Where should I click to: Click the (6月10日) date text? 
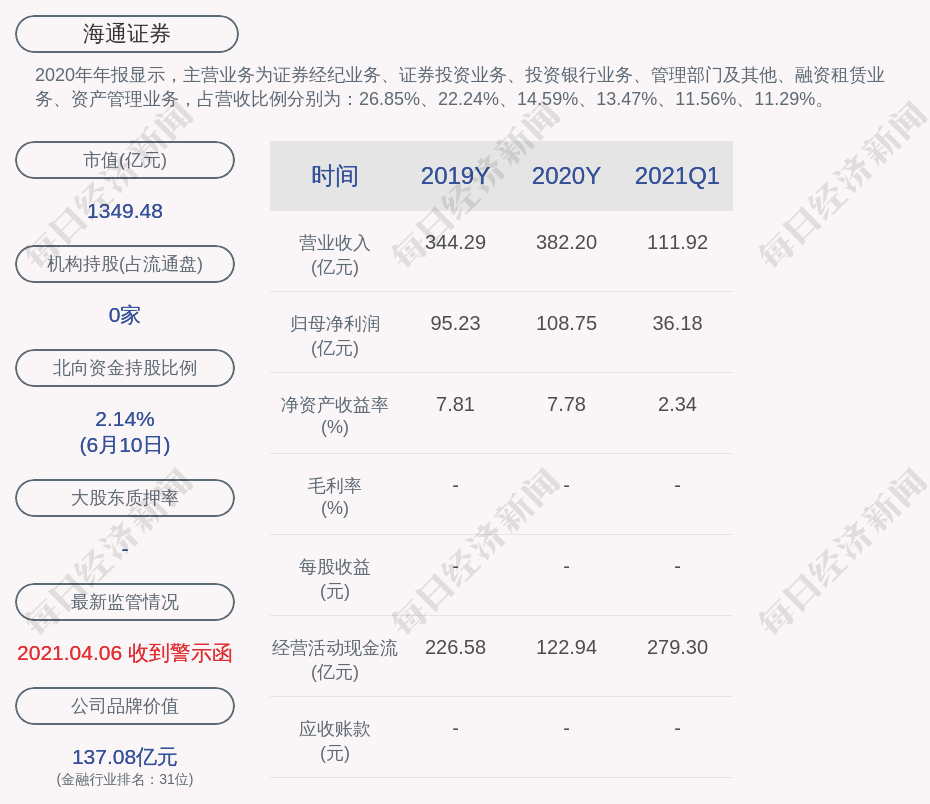coord(125,445)
